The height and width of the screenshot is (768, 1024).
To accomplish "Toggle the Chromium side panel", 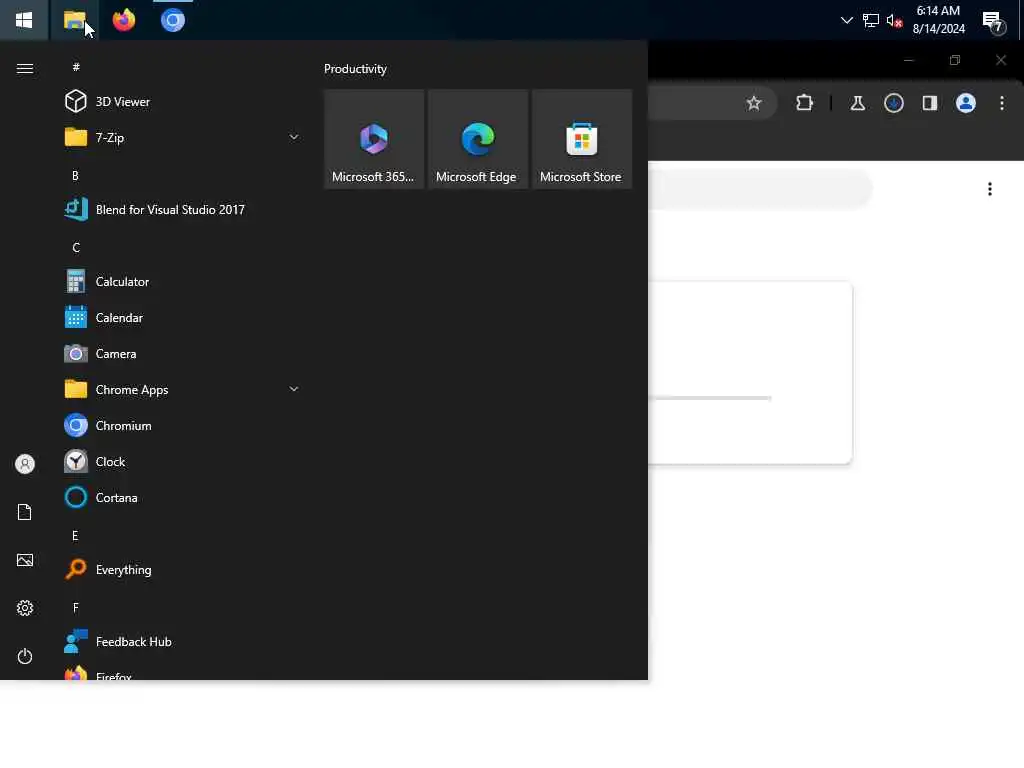I will point(929,103).
